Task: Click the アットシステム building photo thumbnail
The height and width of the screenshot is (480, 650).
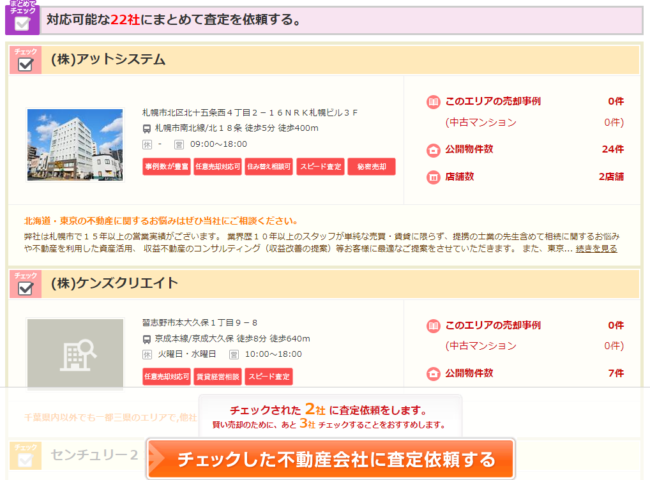Action: click(75, 145)
